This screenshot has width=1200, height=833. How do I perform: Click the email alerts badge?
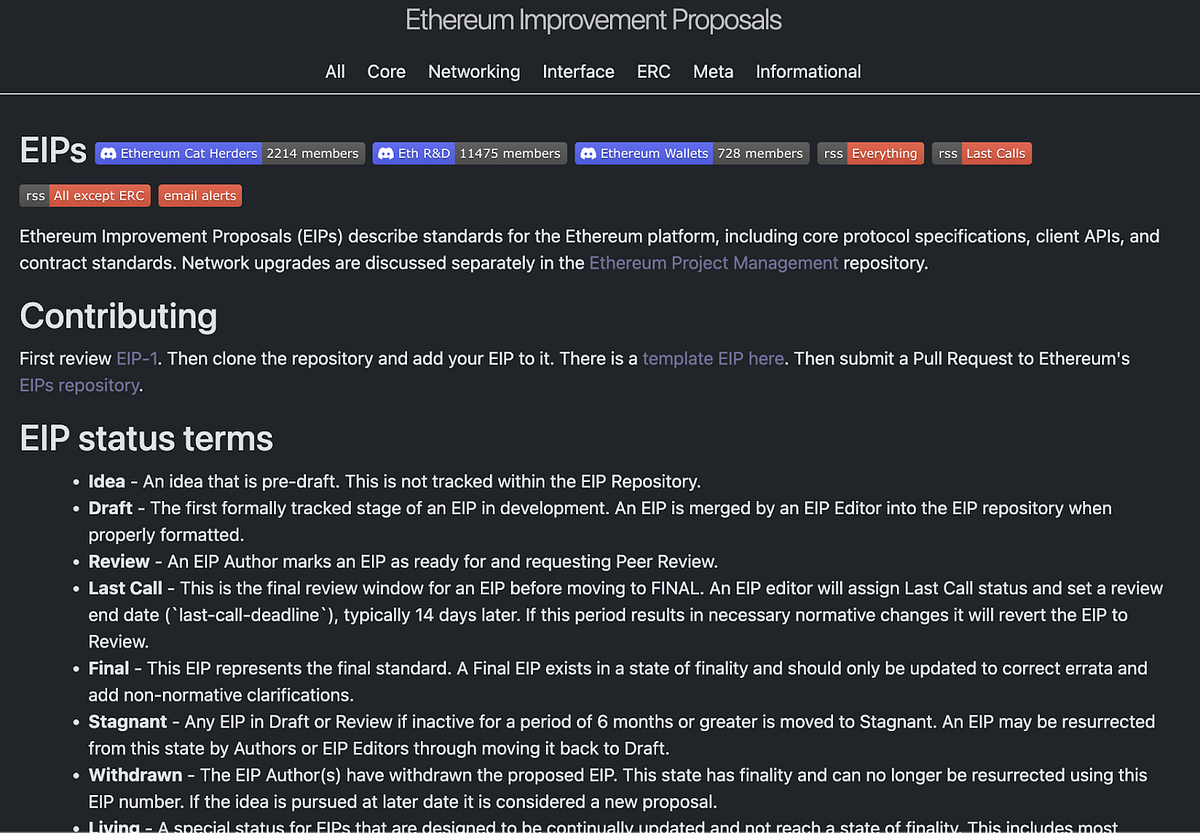tap(200, 195)
